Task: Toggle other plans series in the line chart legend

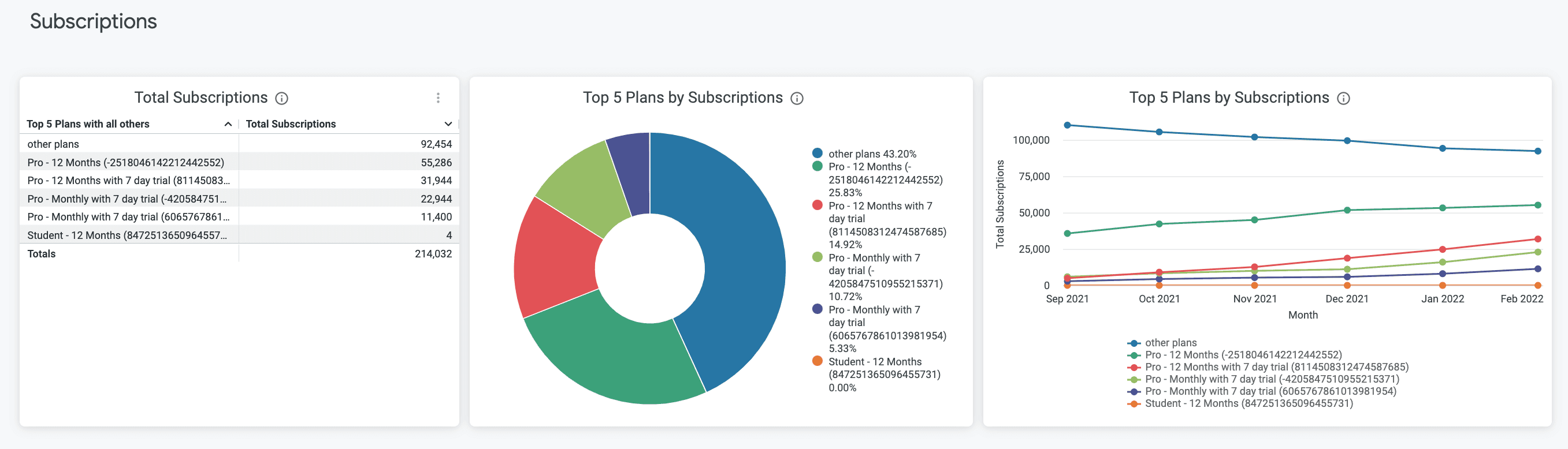Action: tap(1134, 342)
